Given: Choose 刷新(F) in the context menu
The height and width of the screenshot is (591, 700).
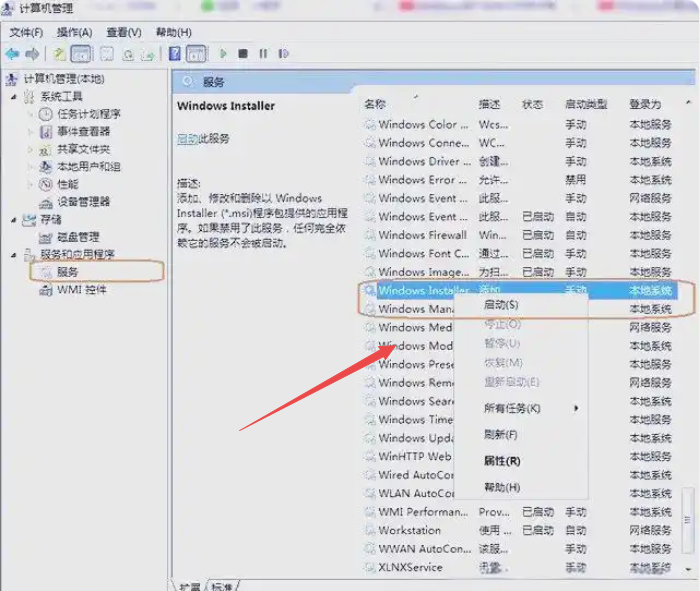Looking at the screenshot, I should pos(500,434).
